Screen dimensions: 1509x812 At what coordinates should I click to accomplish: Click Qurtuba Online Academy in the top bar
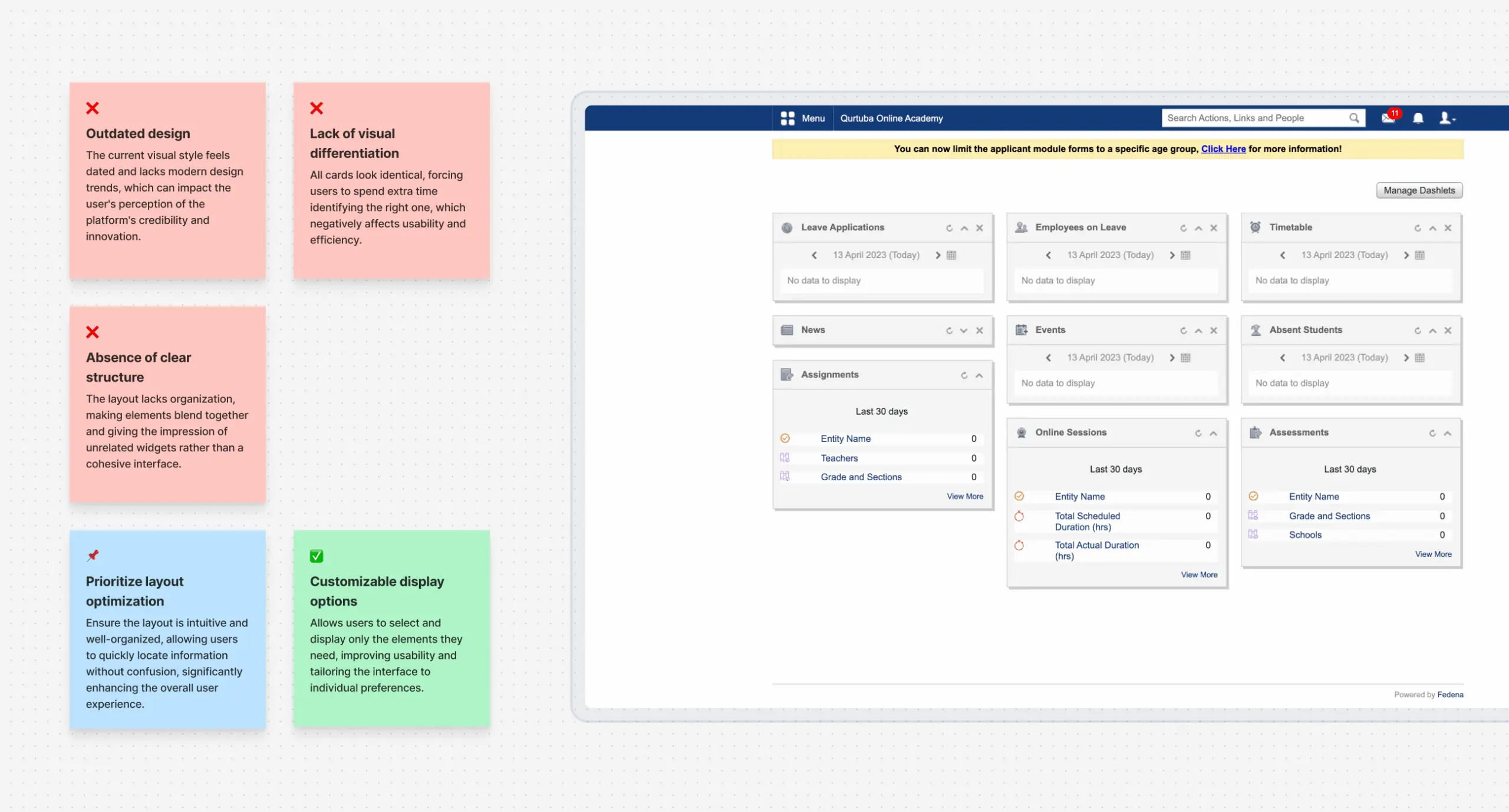click(891, 118)
